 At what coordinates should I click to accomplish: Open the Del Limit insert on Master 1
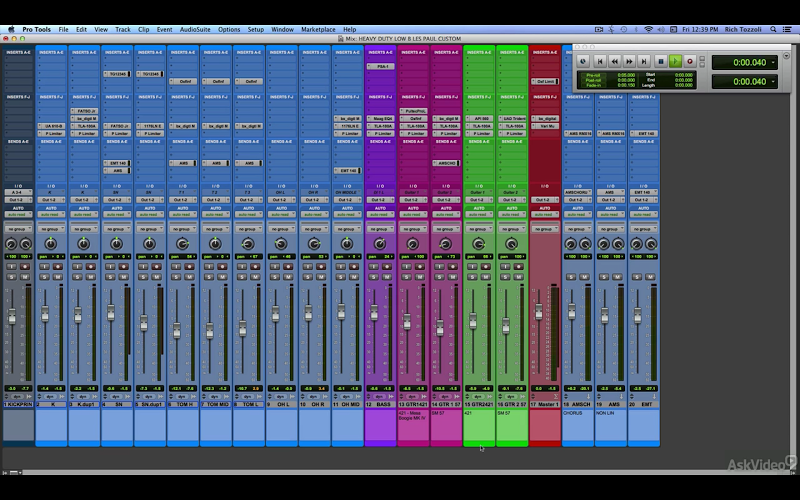pyautogui.click(x=544, y=82)
